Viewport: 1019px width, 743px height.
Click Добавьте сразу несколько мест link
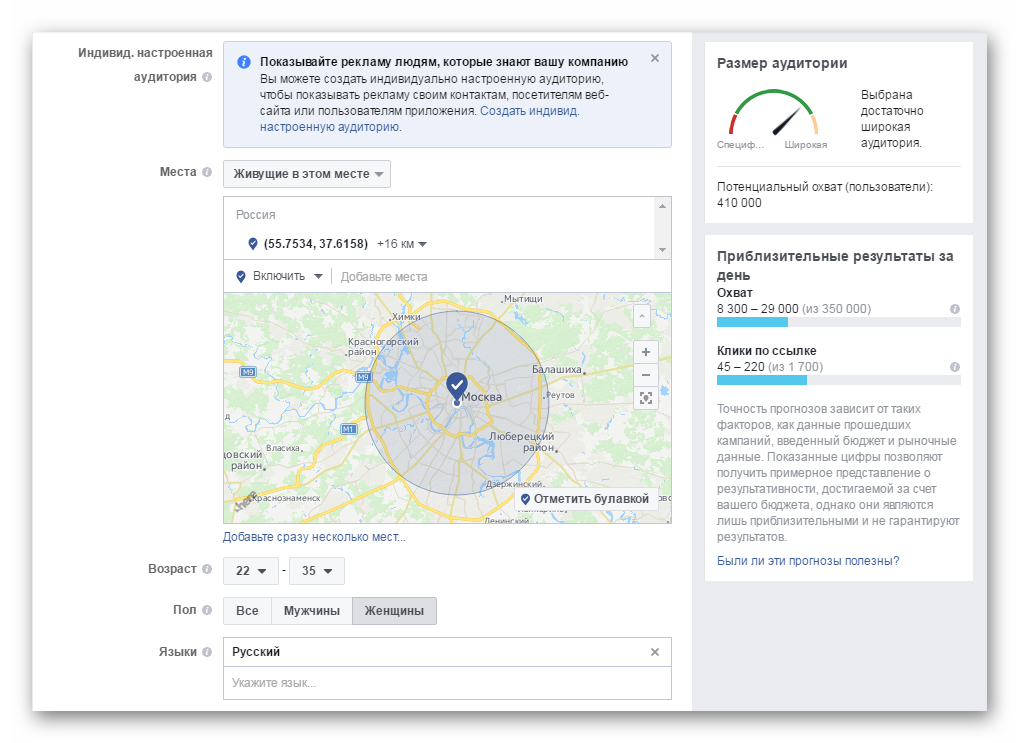point(314,537)
